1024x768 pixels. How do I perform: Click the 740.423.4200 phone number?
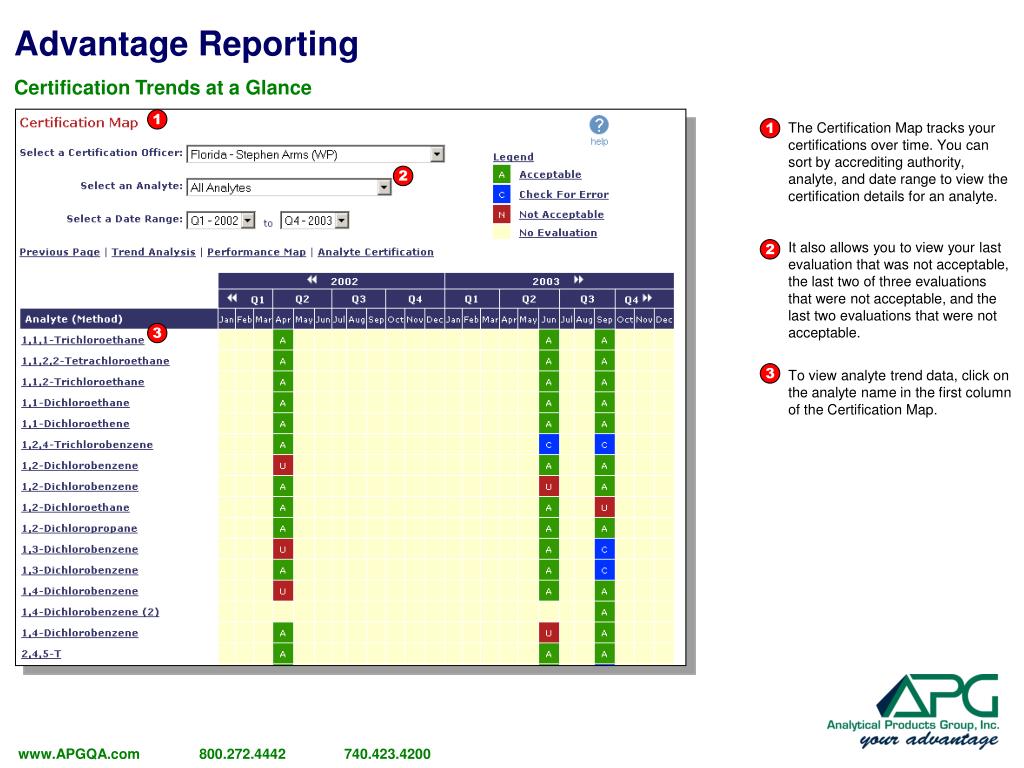point(387,754)
